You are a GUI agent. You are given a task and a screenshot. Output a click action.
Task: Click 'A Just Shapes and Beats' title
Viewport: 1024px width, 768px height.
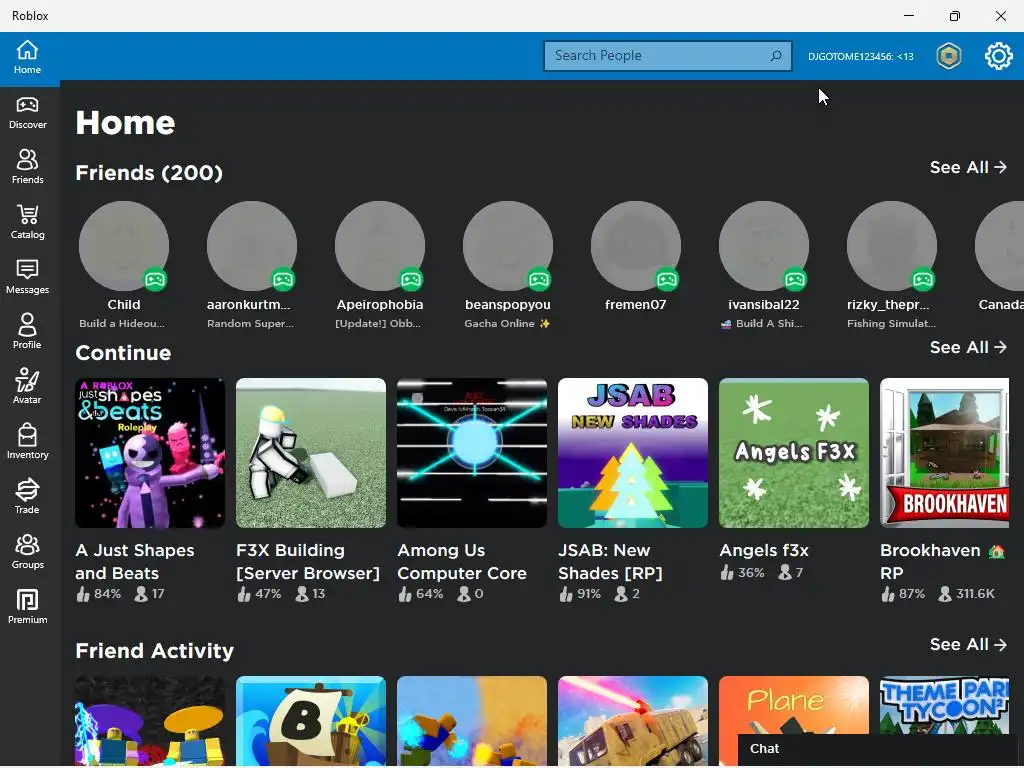click(135, 562)
